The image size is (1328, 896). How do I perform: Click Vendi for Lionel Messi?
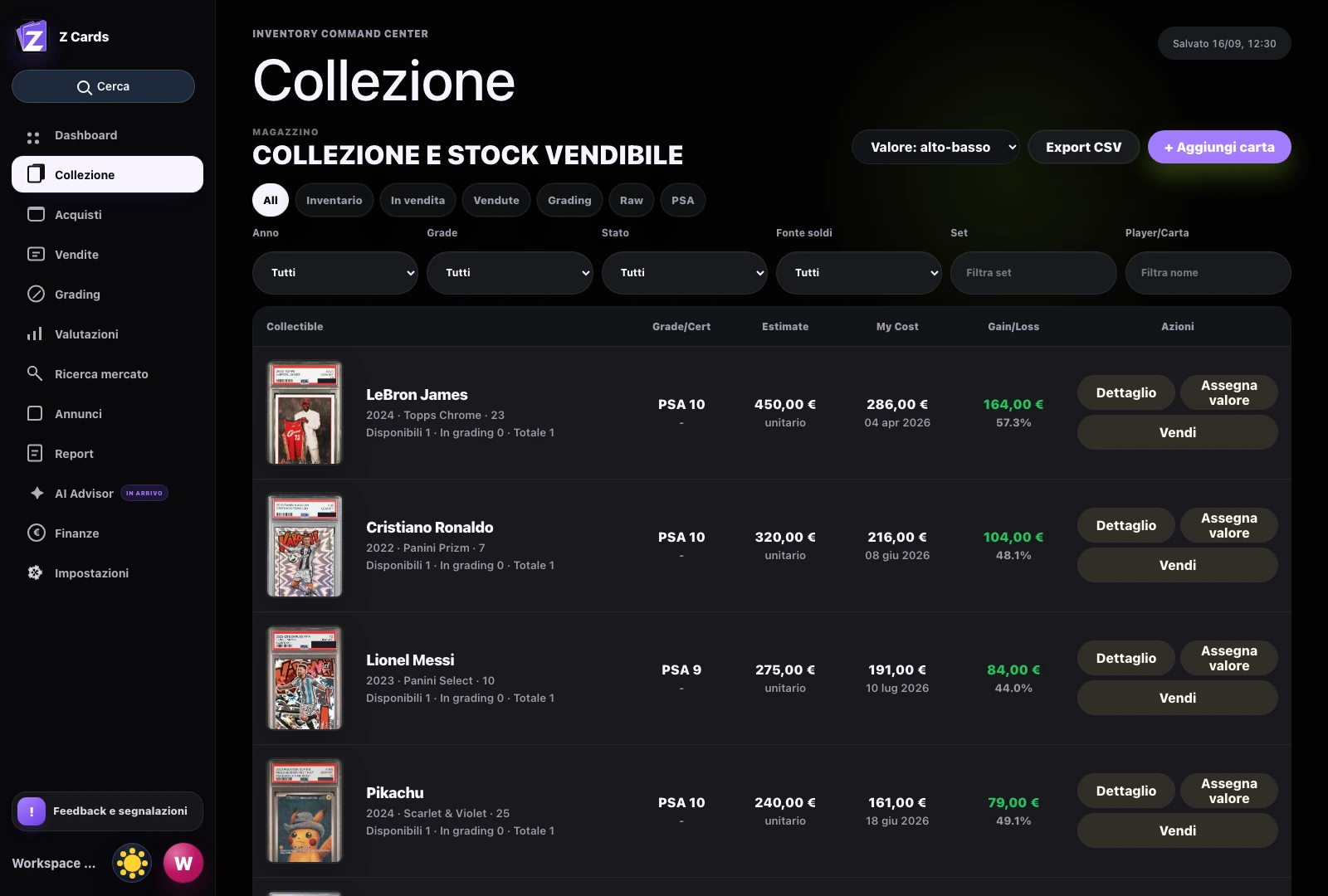pos(1178,698)
